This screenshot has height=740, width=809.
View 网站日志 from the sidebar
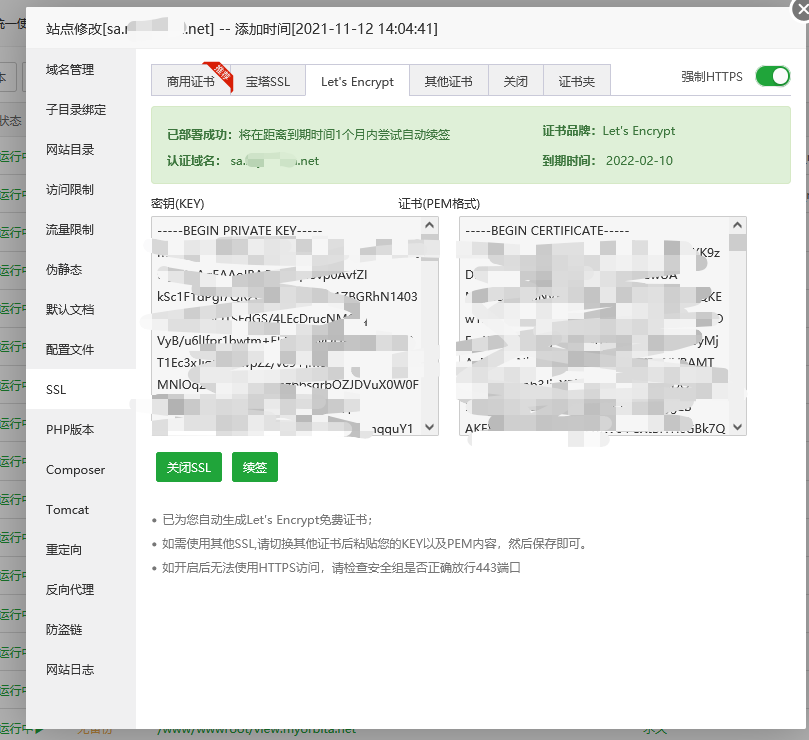point(70,670)
